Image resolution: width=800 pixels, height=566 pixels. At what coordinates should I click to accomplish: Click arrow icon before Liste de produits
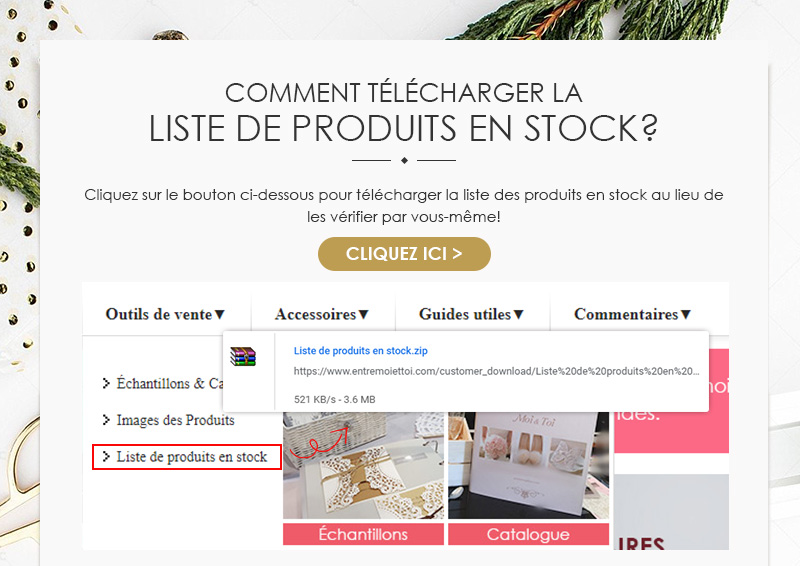(106, 456)
